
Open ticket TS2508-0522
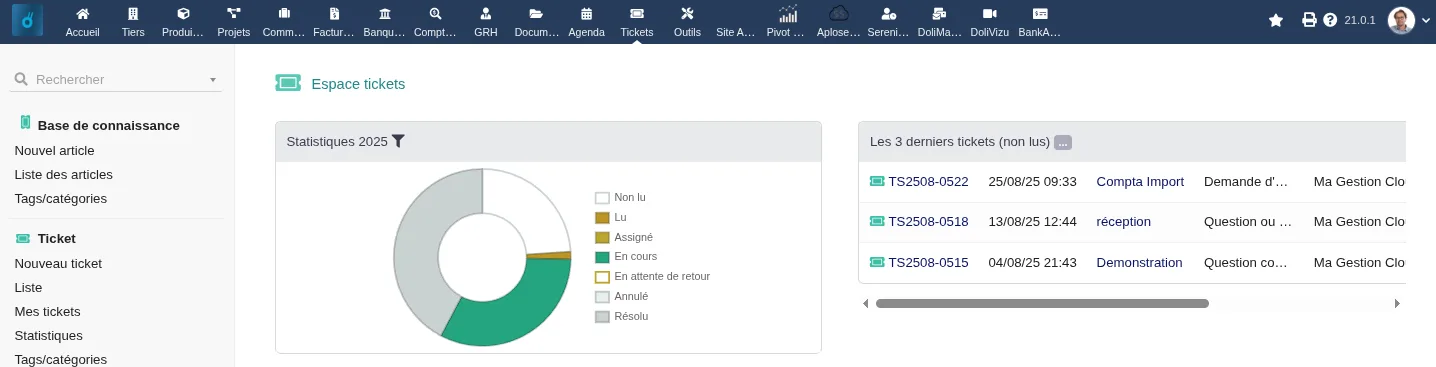tap(928, 181)
